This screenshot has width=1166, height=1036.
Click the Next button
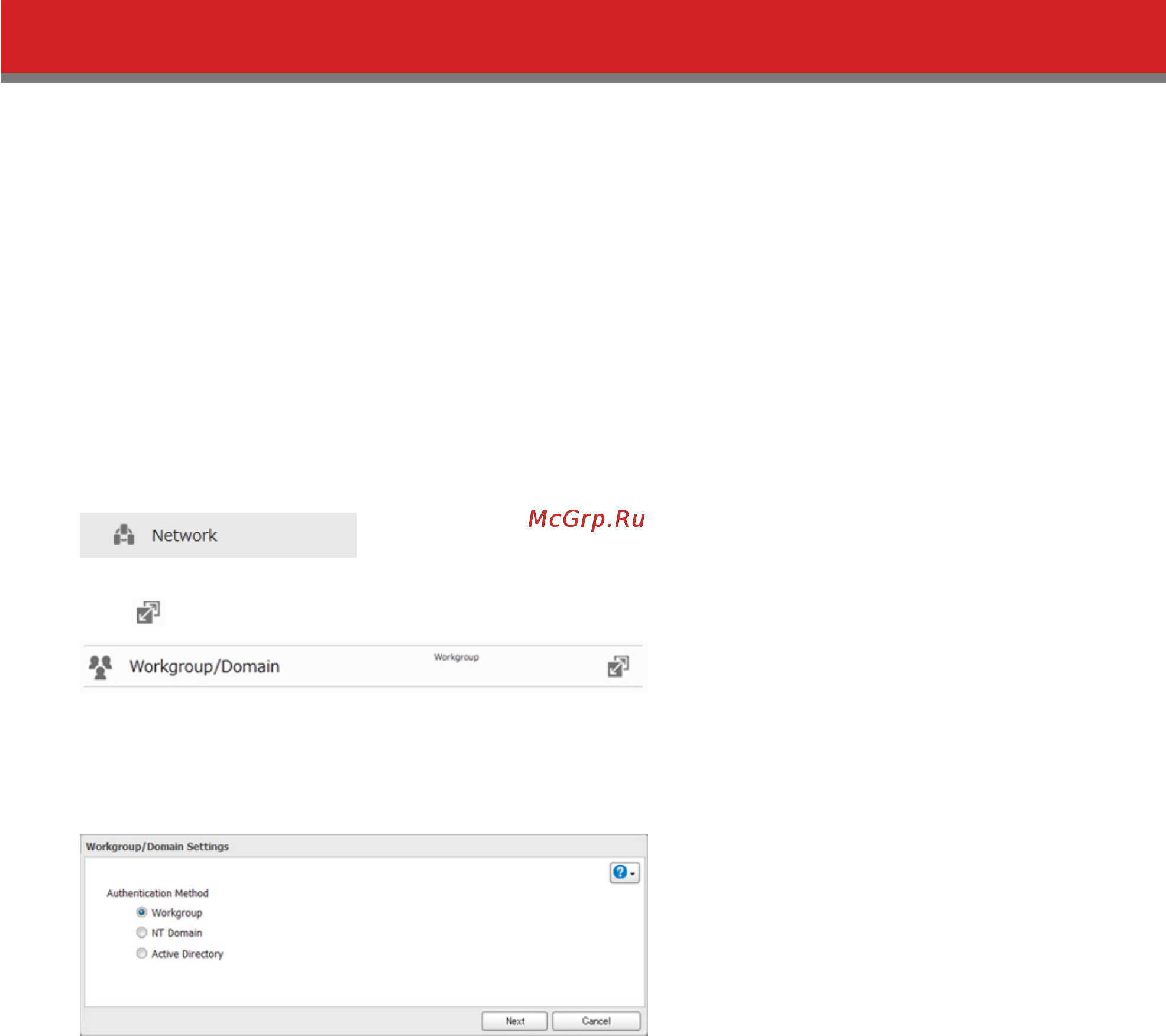(x=514, y=1021)
